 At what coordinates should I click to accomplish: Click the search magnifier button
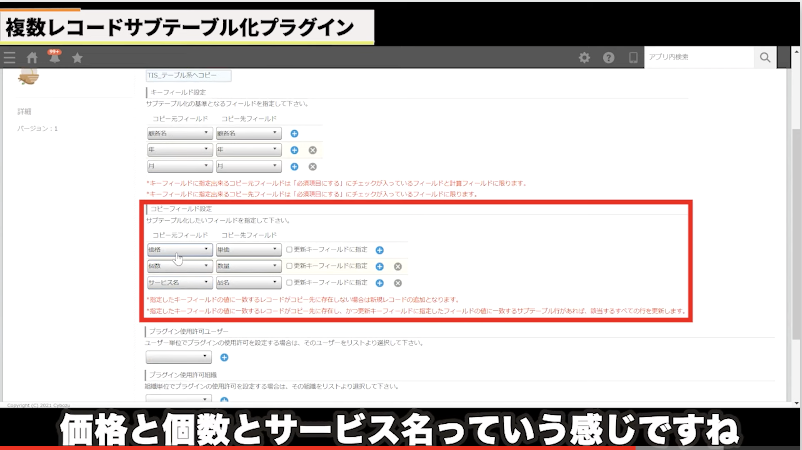[764, 58]
